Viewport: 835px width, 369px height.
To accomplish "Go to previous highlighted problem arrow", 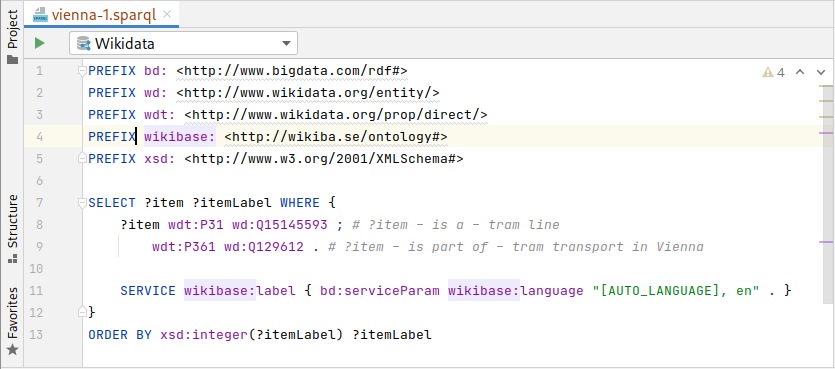I will 800,72.
